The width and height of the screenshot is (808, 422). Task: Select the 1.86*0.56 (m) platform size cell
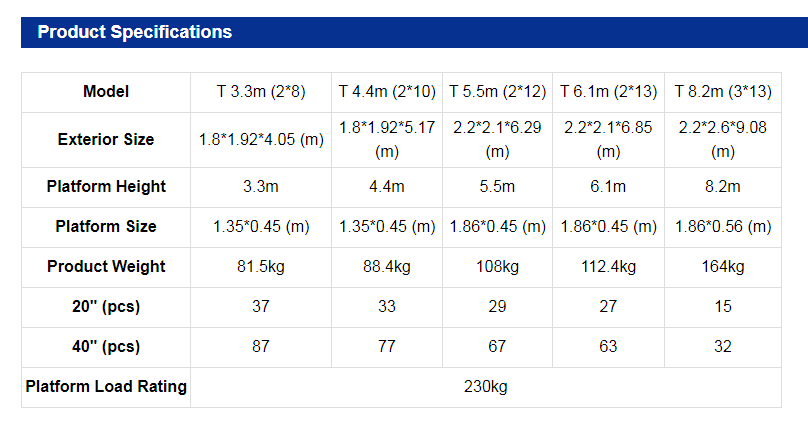723,227
